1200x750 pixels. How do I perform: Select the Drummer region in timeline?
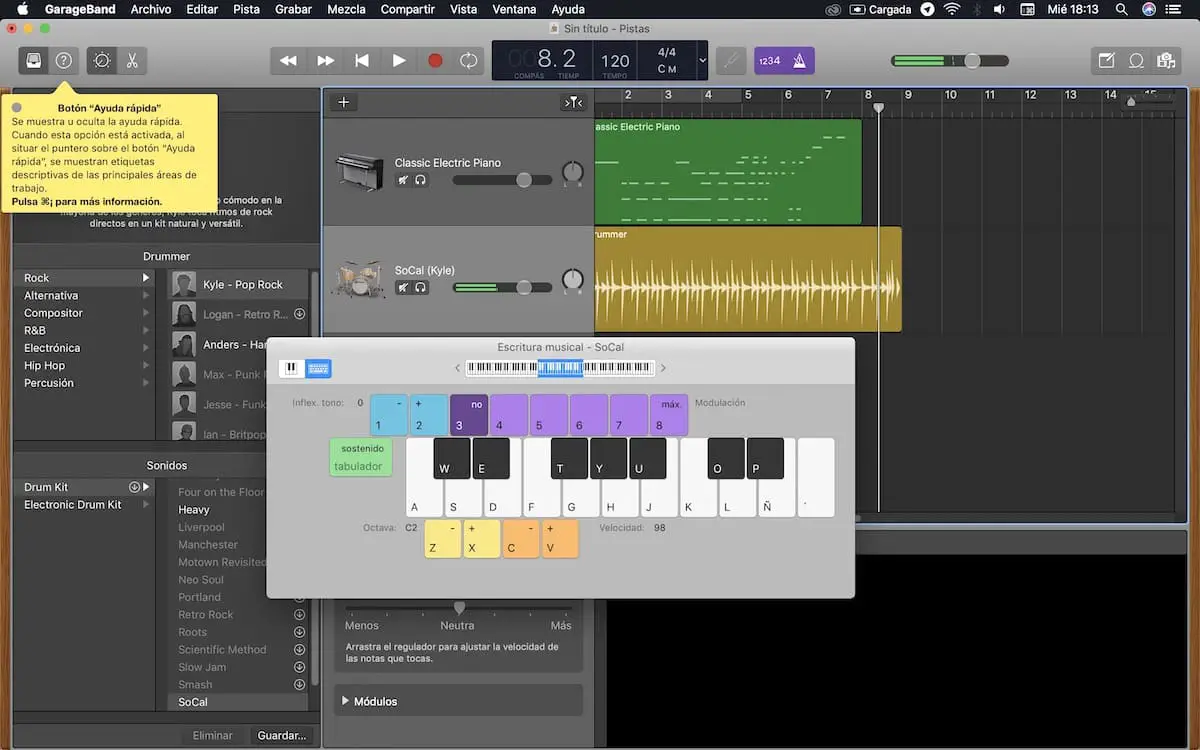(748, 280)
